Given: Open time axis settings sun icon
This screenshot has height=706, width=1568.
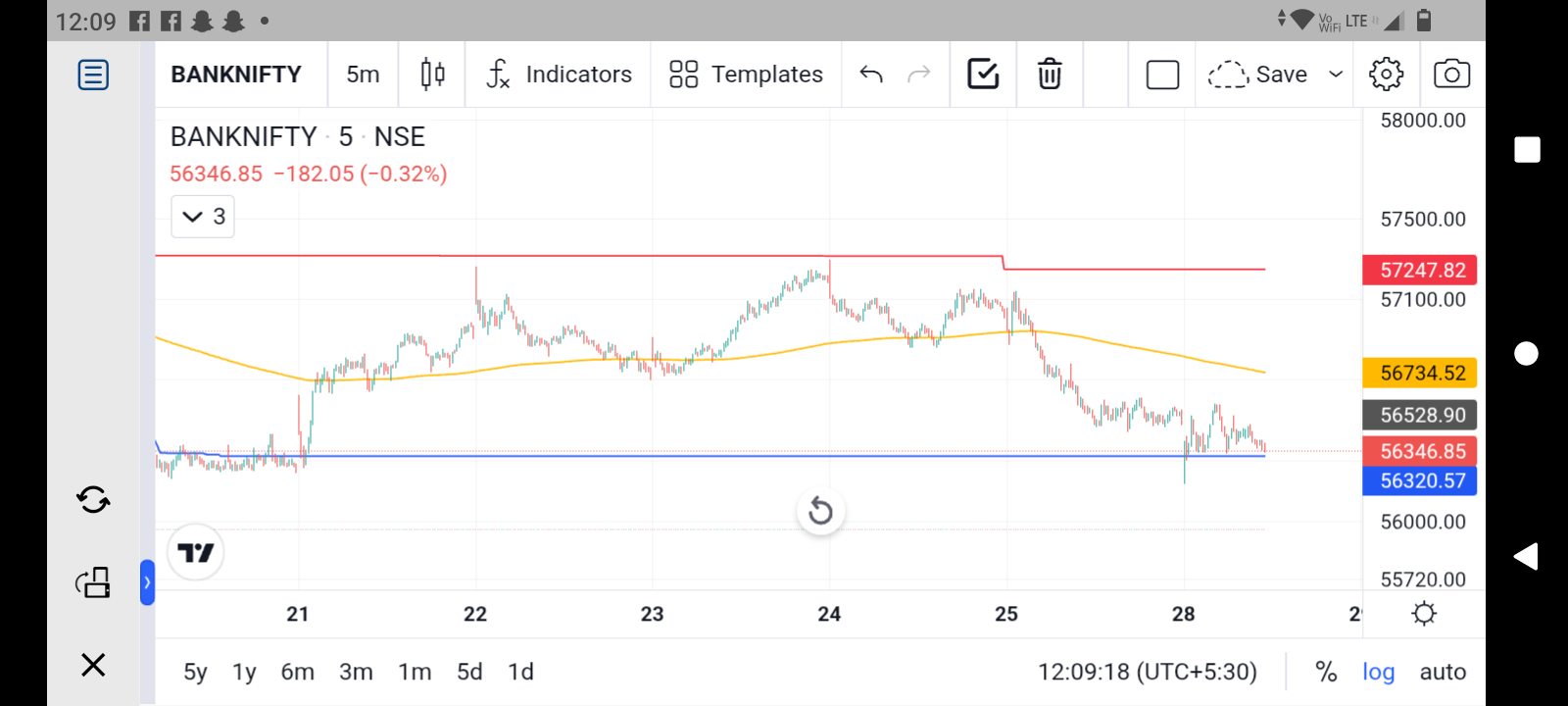Looking at the screenshot, I should coord(1424,614).
